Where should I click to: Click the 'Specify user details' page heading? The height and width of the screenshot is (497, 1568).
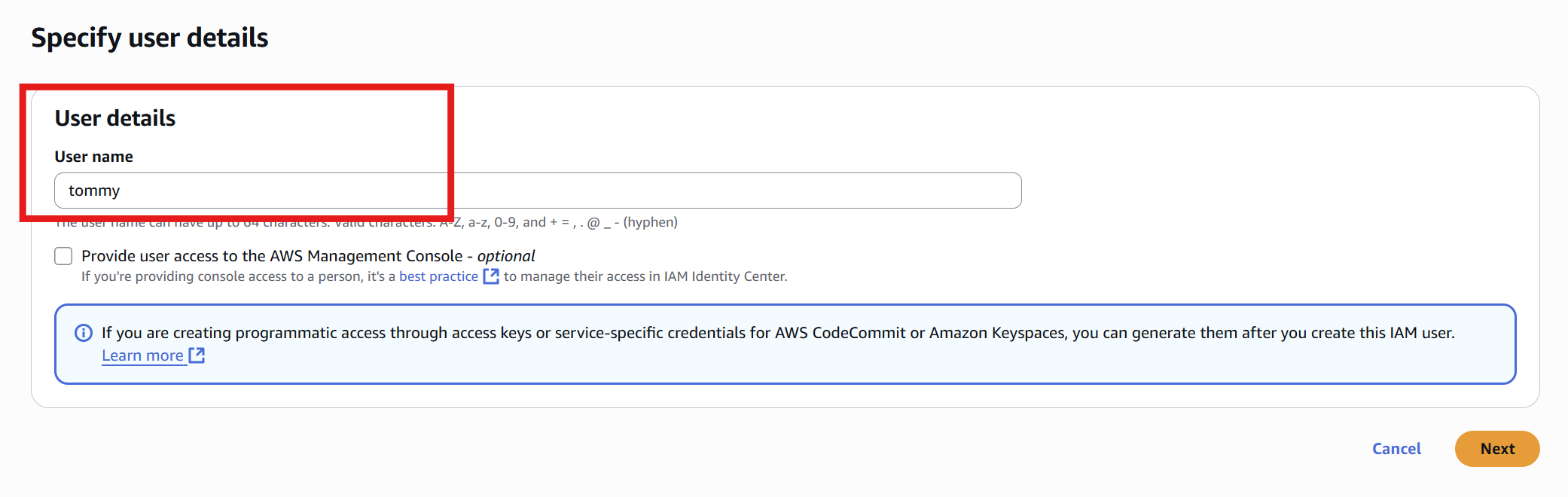pos(150,38)
